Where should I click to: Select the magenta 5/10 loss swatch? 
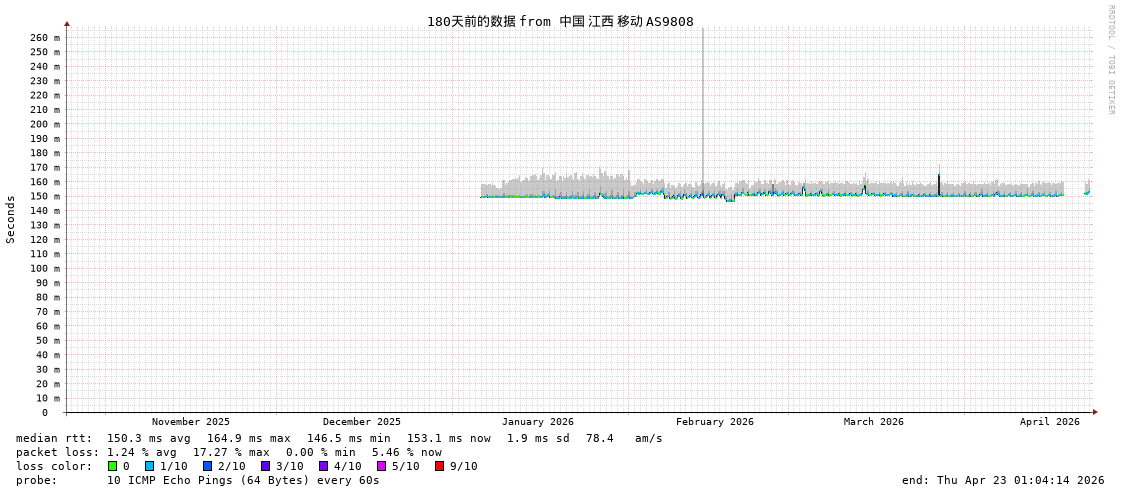[381, 466]
